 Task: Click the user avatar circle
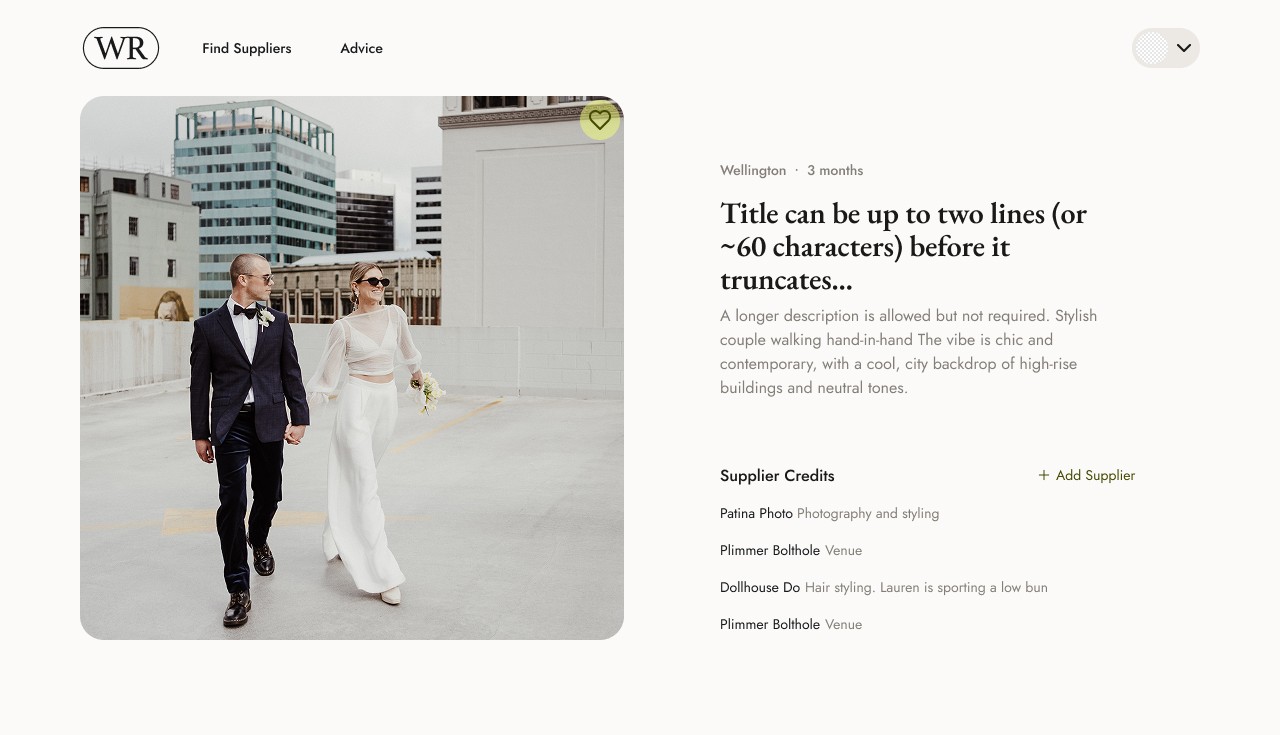(1152, 48)
